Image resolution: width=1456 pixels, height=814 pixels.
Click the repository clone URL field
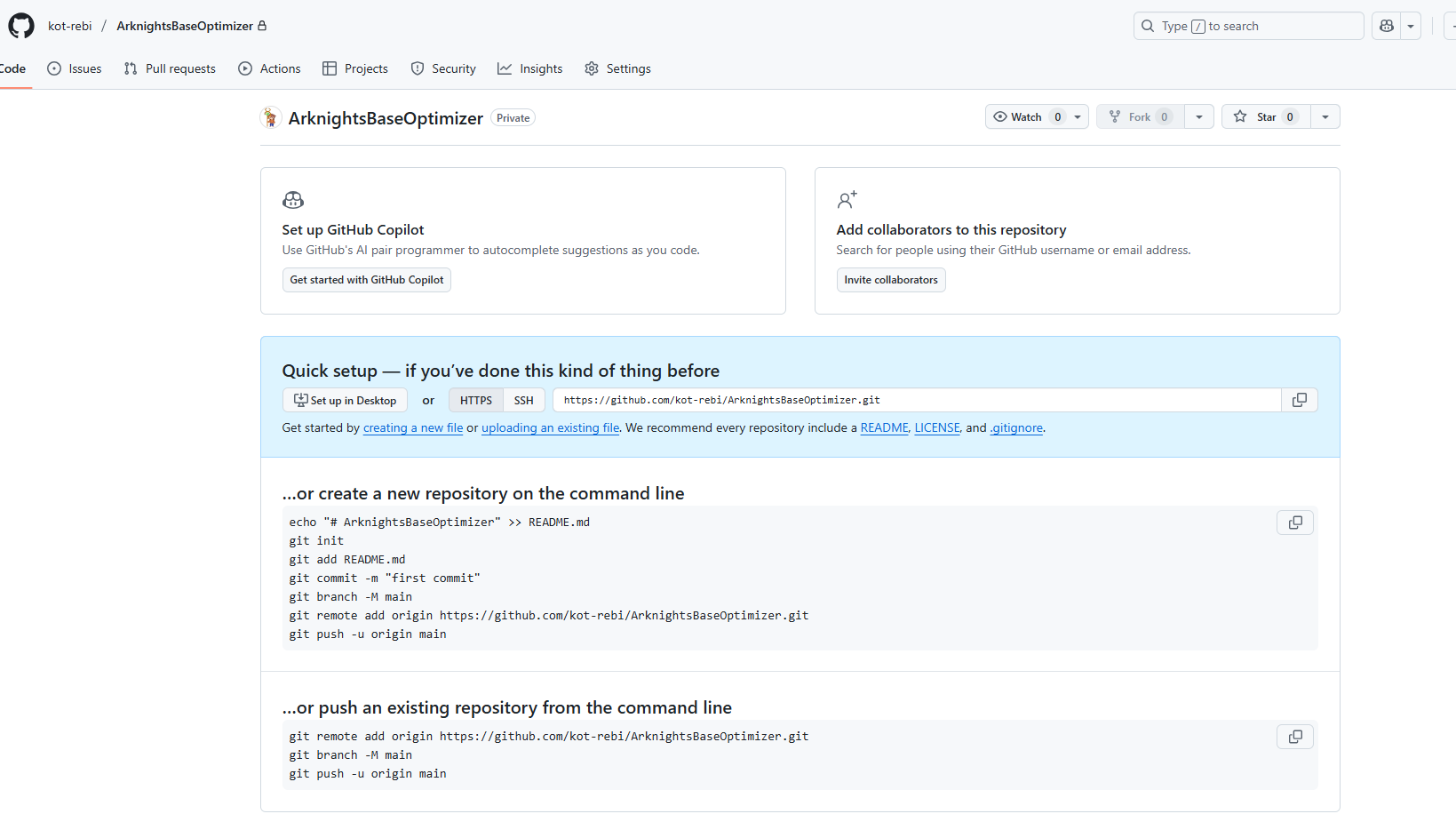[917, 400]
